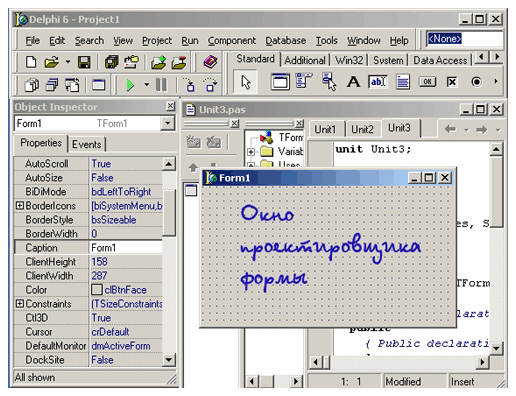Click the Trace Into debugger icon
This screenshot has height=396, width=516.
(x=189, y=85)
